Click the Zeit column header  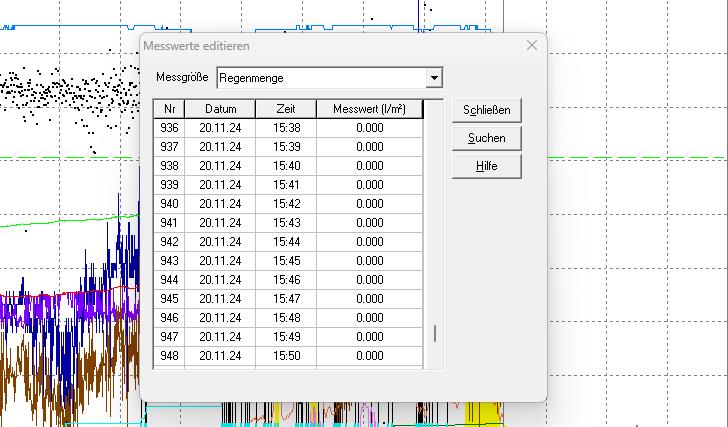pos(285,109)
